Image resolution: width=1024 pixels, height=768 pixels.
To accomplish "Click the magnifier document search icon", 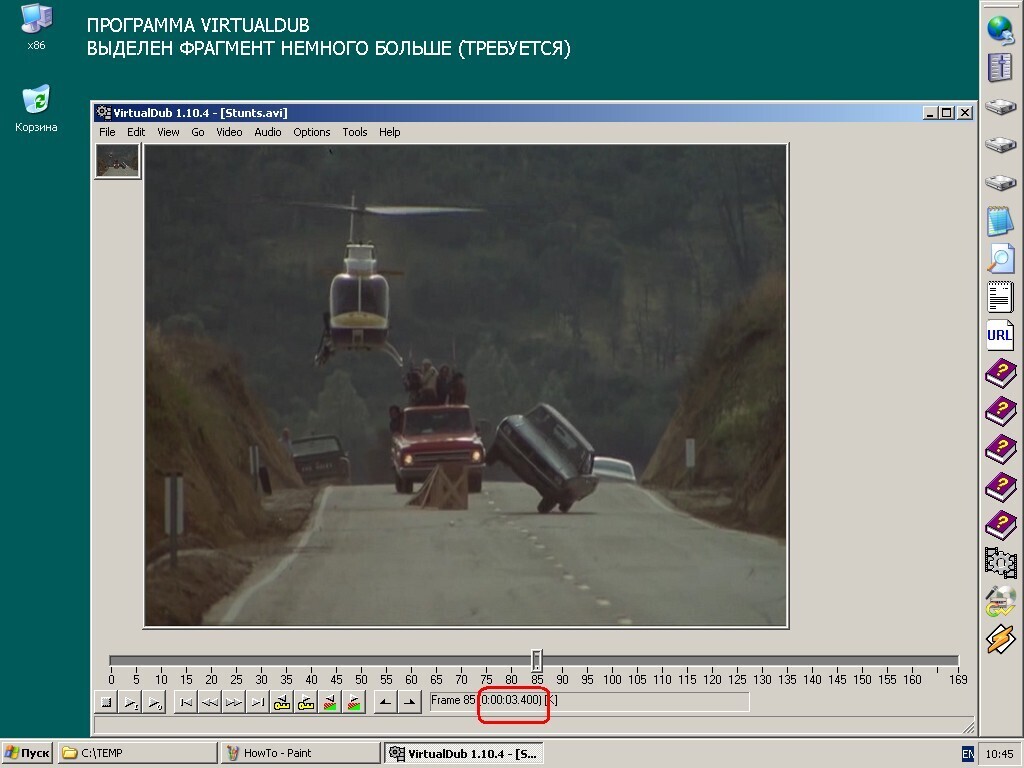I will click(1000, 259).
